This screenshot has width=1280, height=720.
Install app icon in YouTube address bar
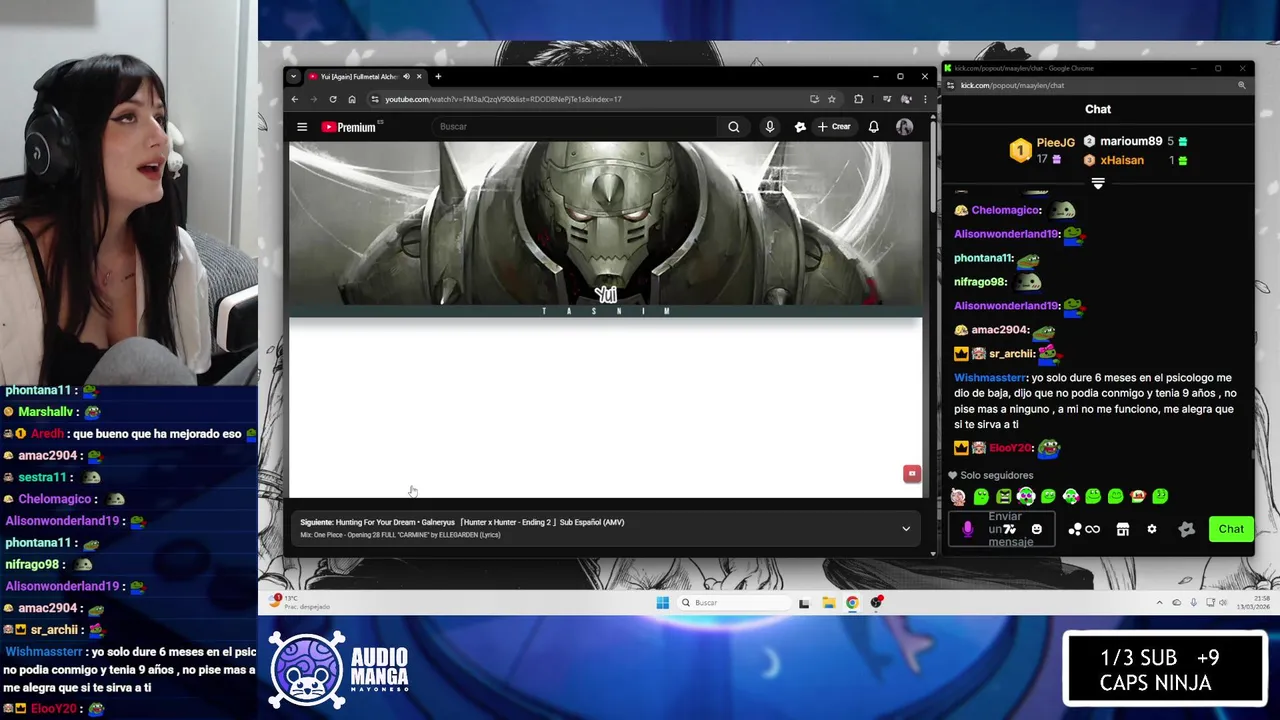point(814,99)
